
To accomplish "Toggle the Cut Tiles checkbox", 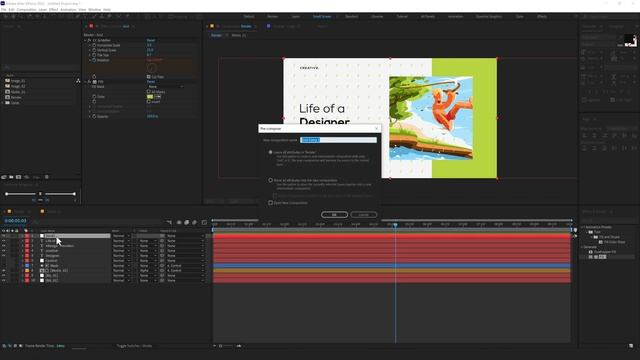I will coord(149,77).
